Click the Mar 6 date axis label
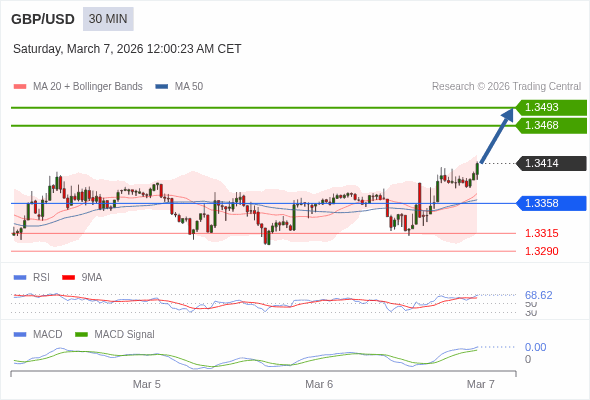 click(x=319, y=384)
